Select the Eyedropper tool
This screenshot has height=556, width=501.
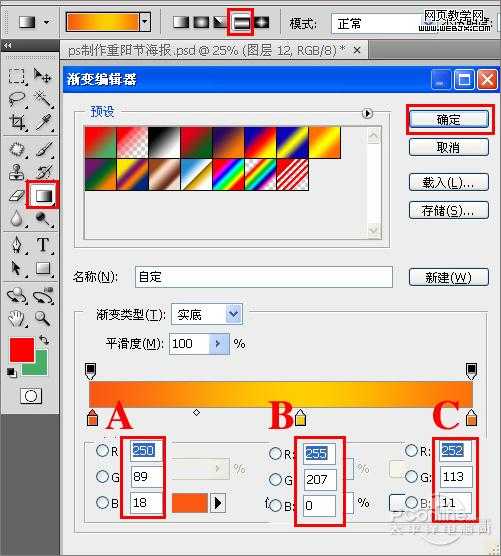click(x=43, y=122)
